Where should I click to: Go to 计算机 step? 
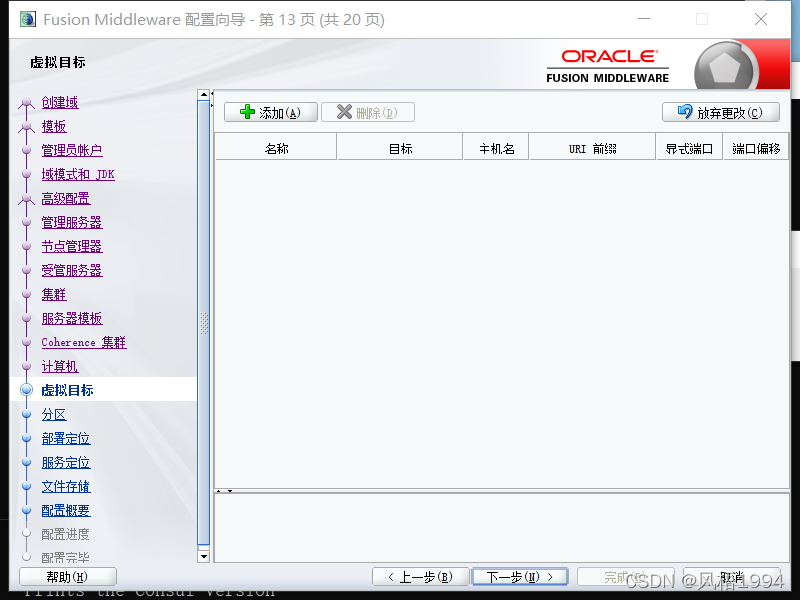(60, 366)
